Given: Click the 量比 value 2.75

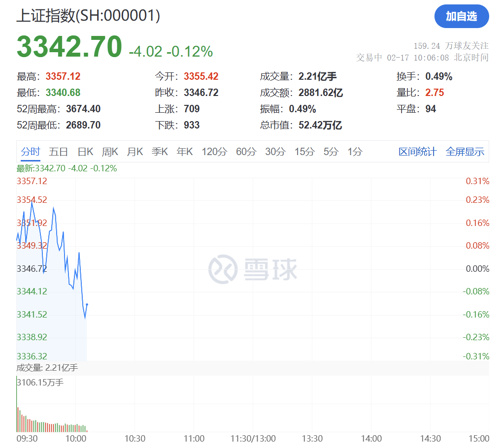Looking at the screenshot, I should click(x=435, y=92).
